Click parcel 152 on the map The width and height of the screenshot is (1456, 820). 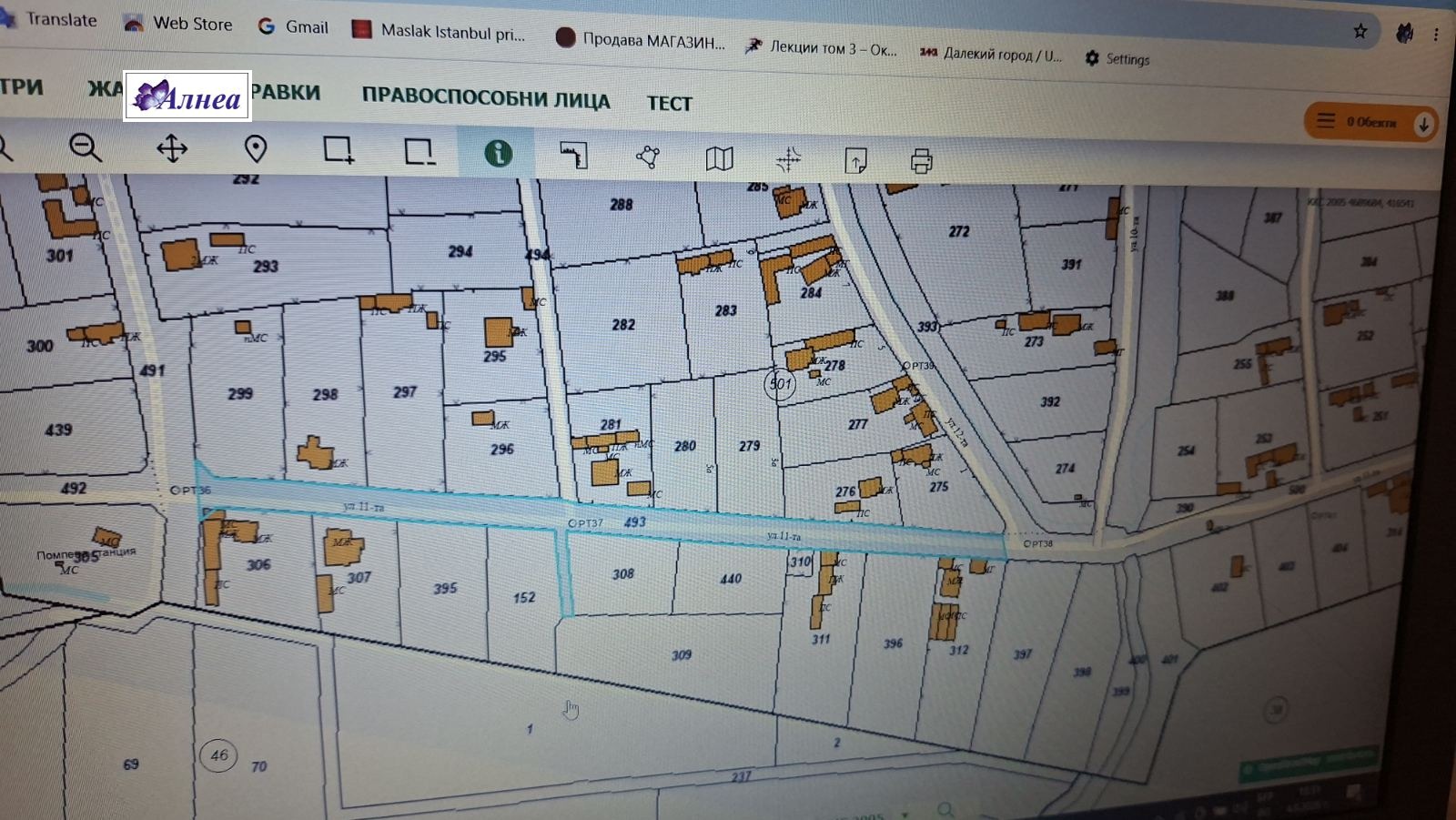pyautogui.click(x=524, y=597)
